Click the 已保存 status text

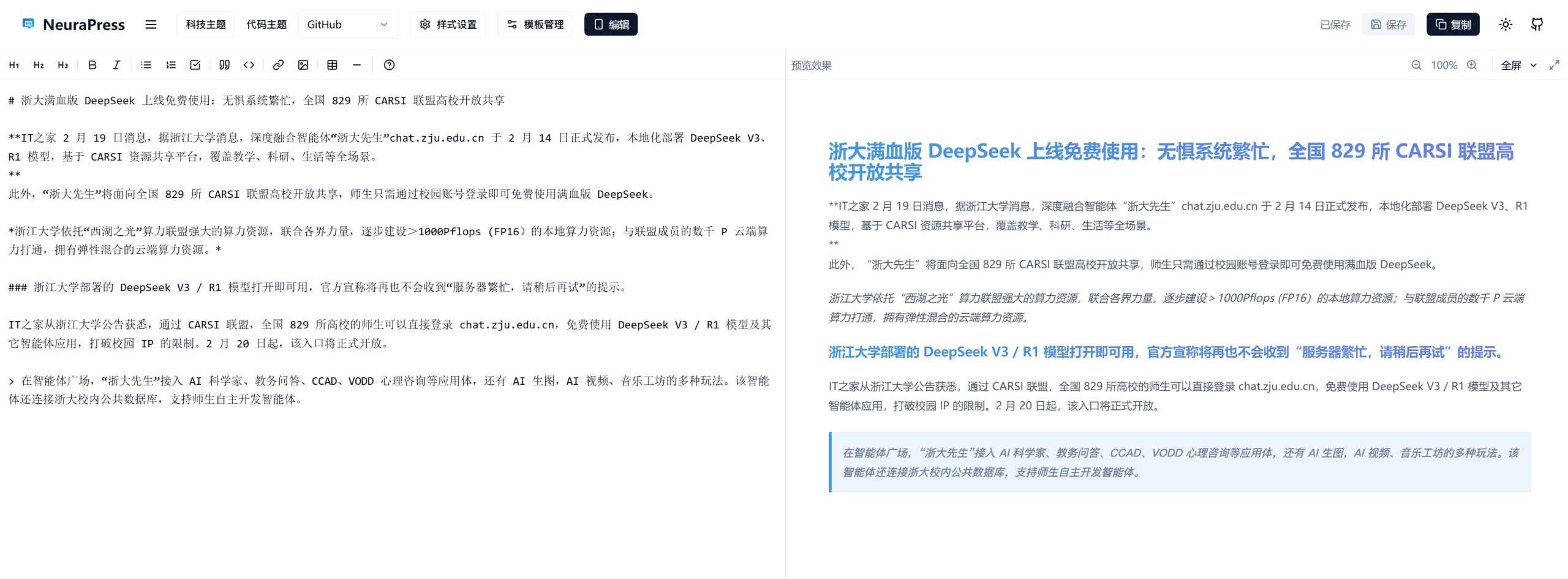[1335, 25]
